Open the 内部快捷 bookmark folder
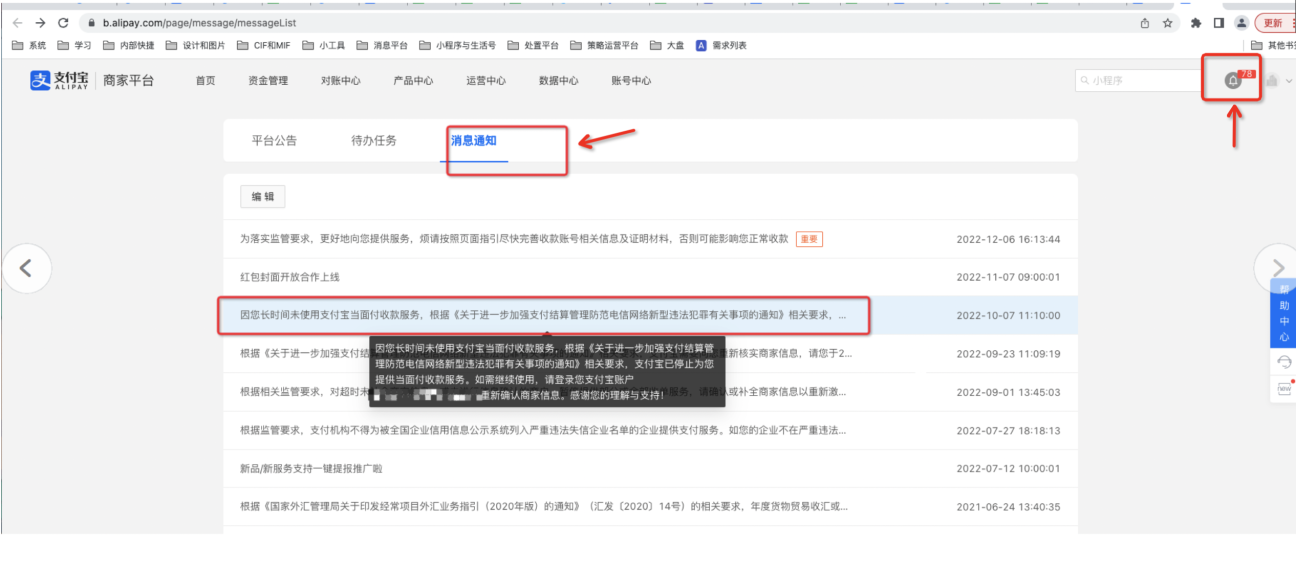Screen dimensions: 1296x568 pyautogui.click(x=129, y=45)
